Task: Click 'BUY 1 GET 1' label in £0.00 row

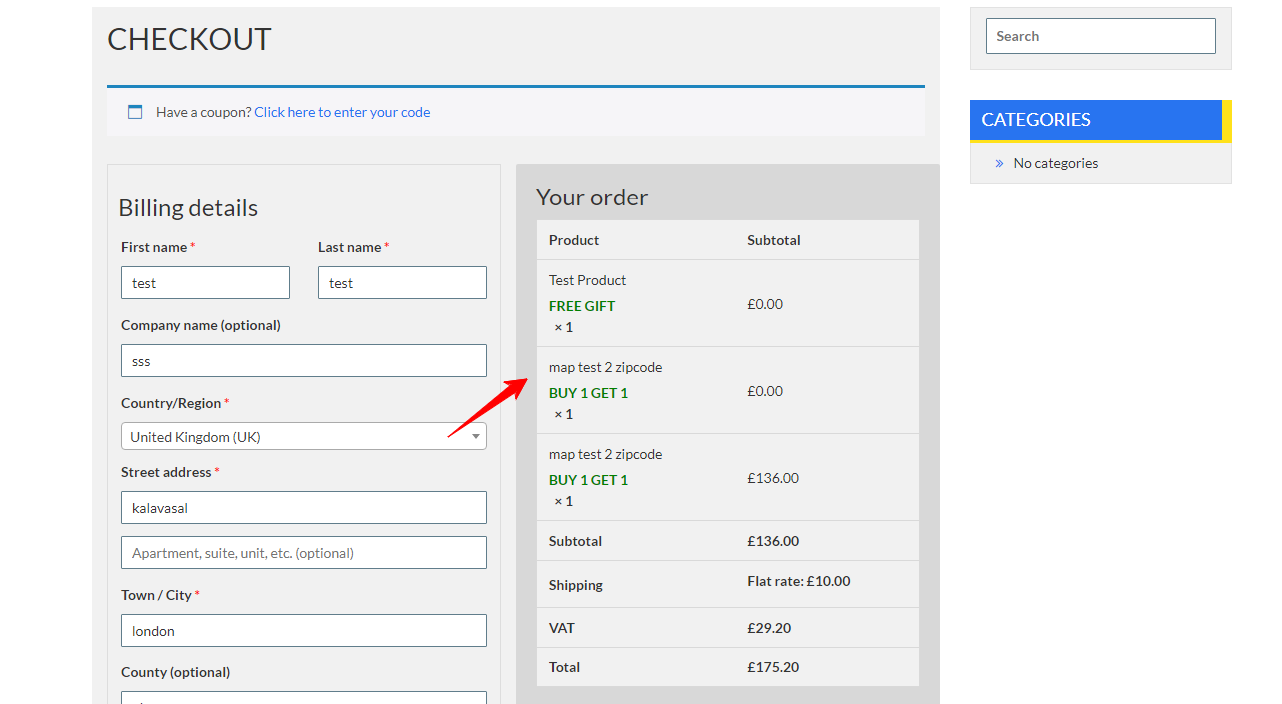Action: point(588,393)
